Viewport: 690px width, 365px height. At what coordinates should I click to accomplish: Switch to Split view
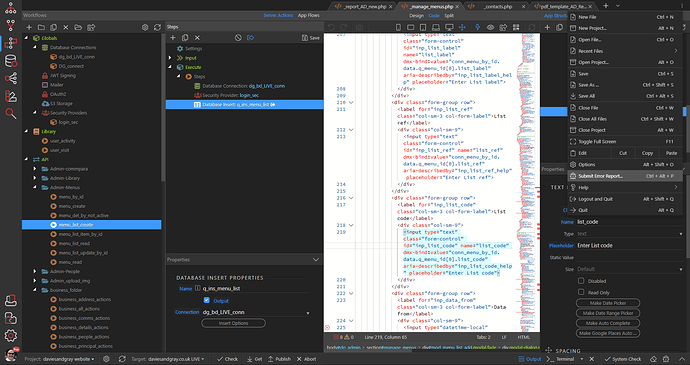coord(449,15)
